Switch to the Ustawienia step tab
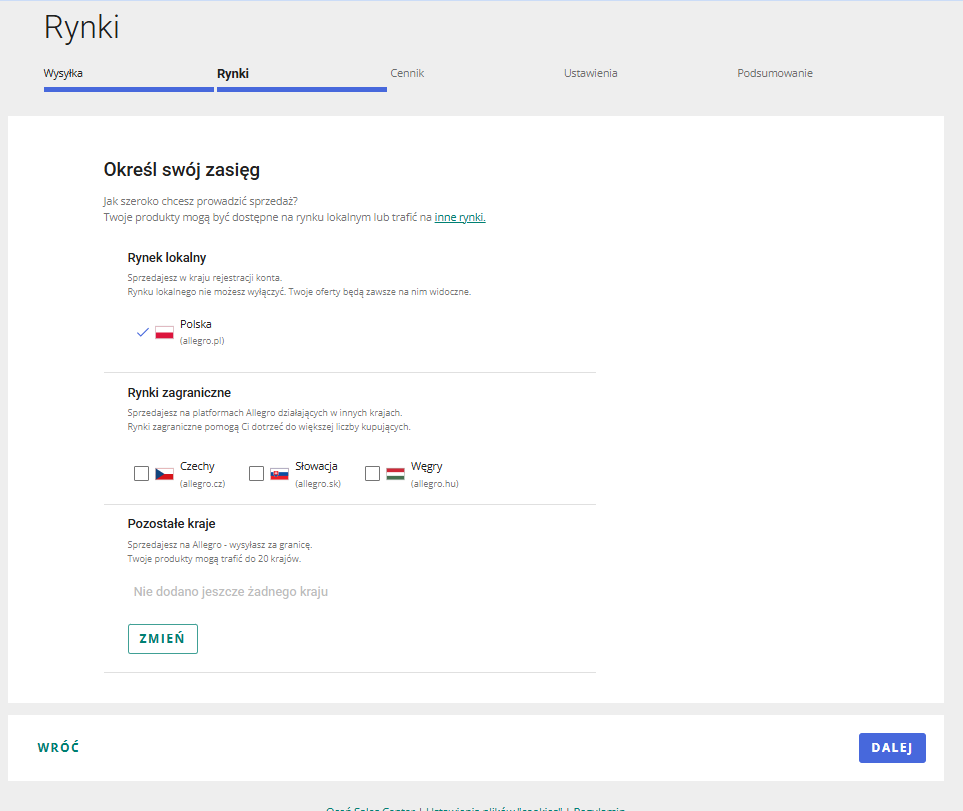Viewport: 963px width, 811px height. [x=590, y=73]
